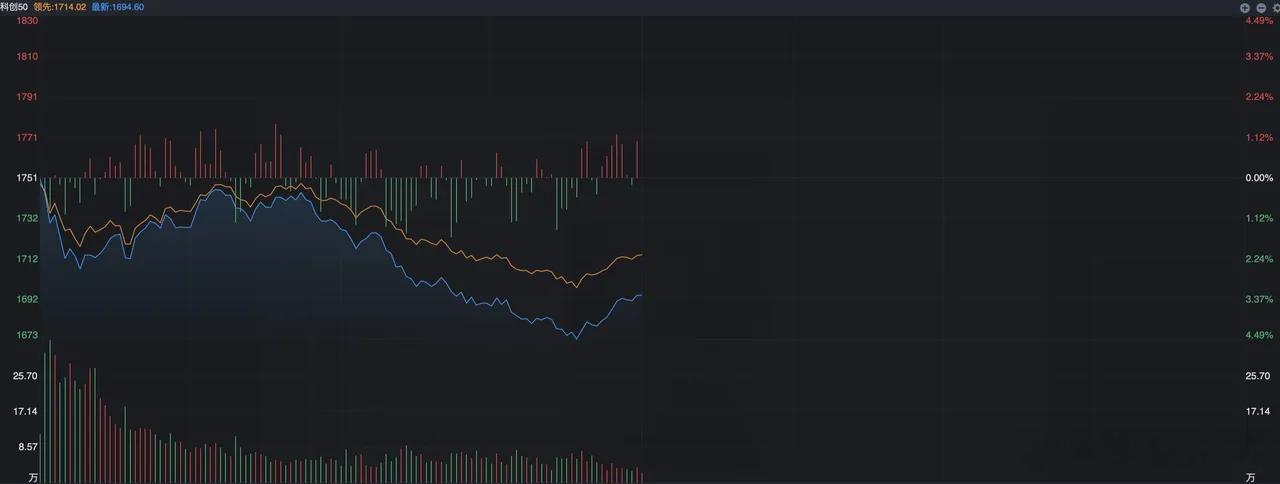Viewport: 1280px width, 484px height.
Task: Open chart settings gear icon
Action: (1276, 7)
